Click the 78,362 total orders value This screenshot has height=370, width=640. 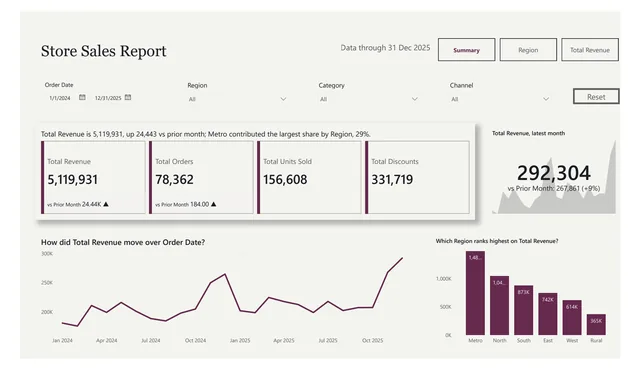[174, 179]
